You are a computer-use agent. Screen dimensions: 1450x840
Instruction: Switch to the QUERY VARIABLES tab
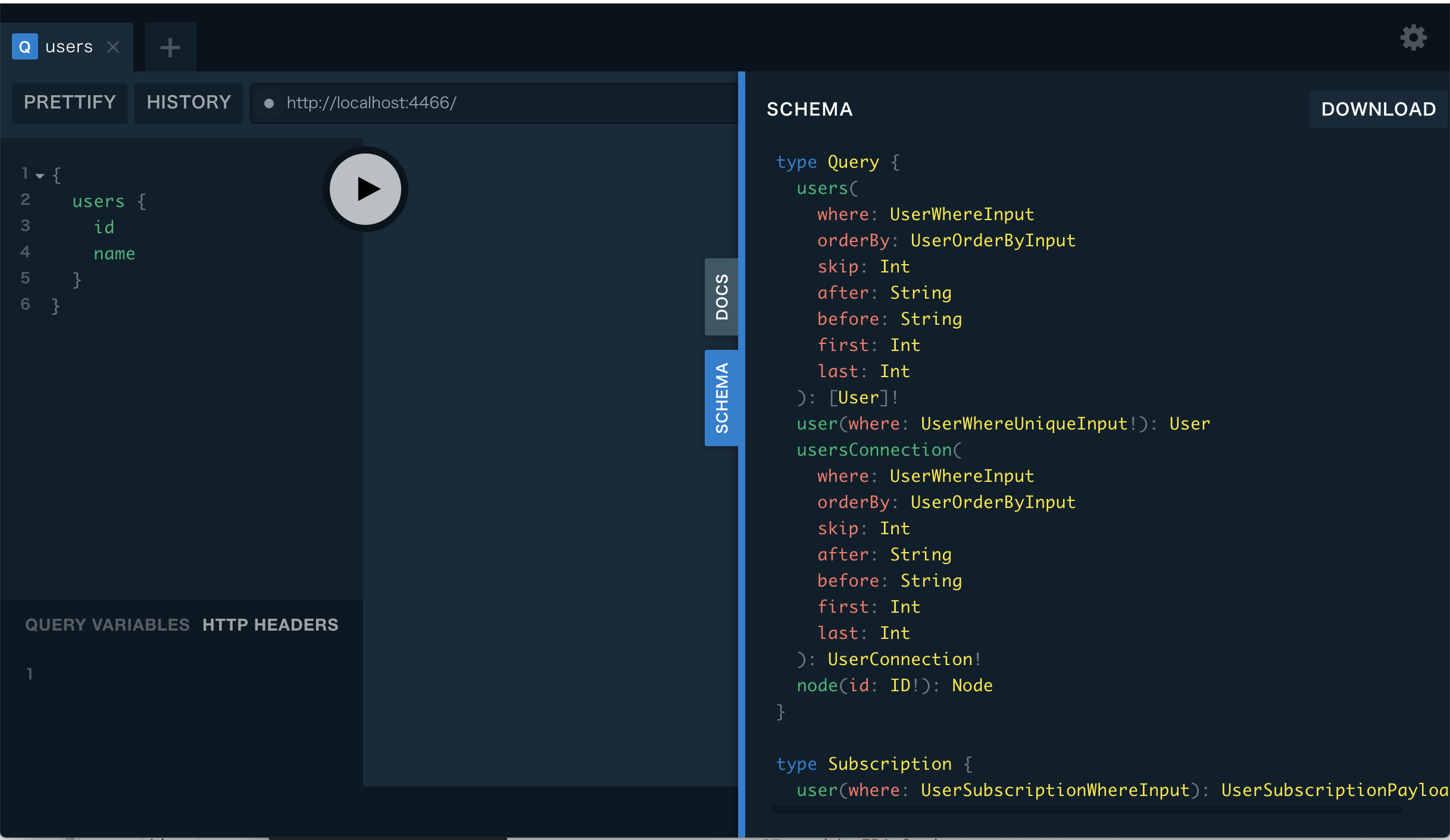[x=106, y=624]
